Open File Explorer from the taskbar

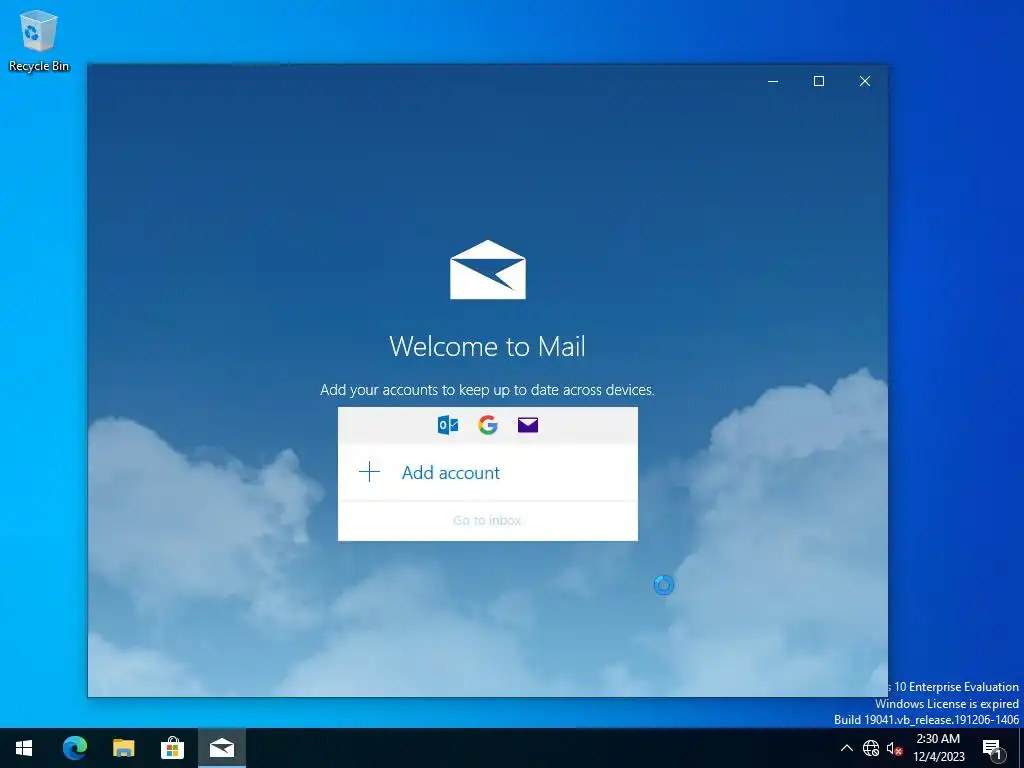tap(123, 748)
